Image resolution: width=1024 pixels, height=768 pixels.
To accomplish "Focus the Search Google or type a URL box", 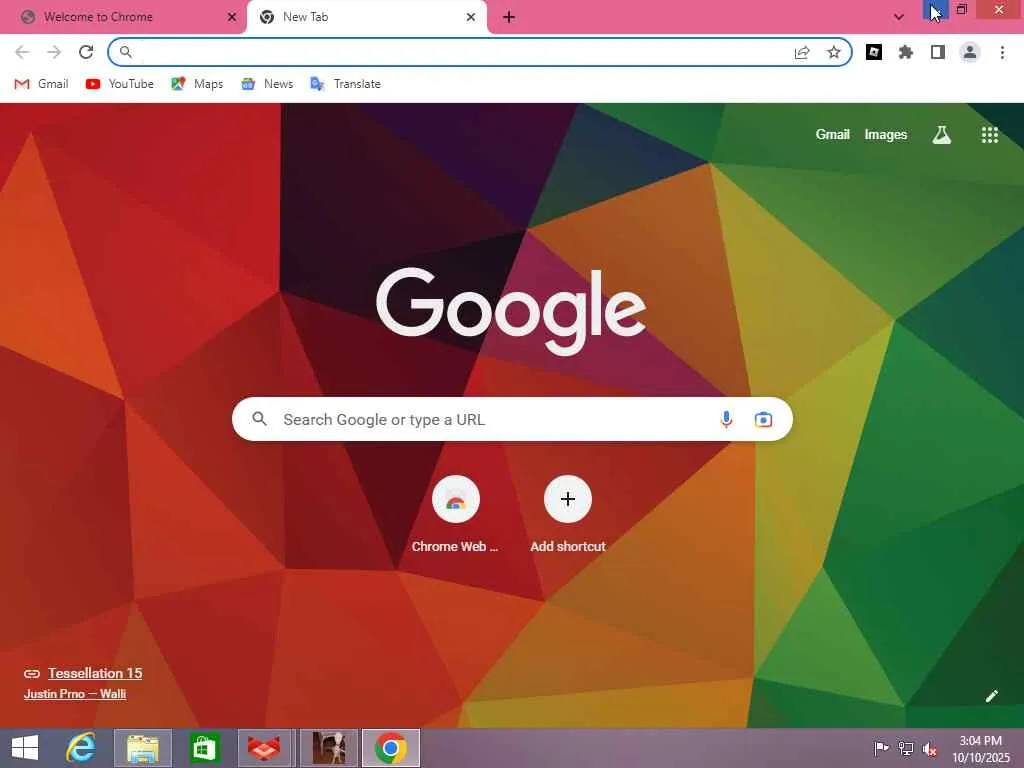I will [512, 419].
